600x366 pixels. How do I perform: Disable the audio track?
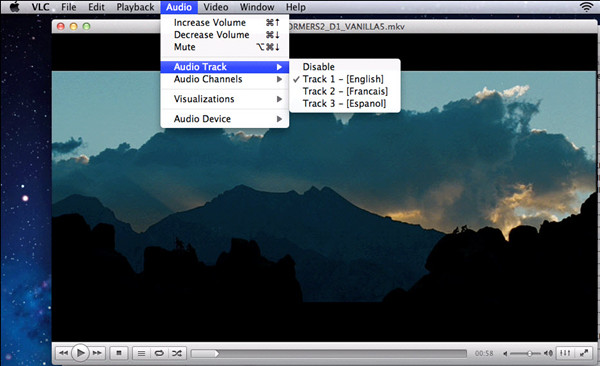pos(345,67)
